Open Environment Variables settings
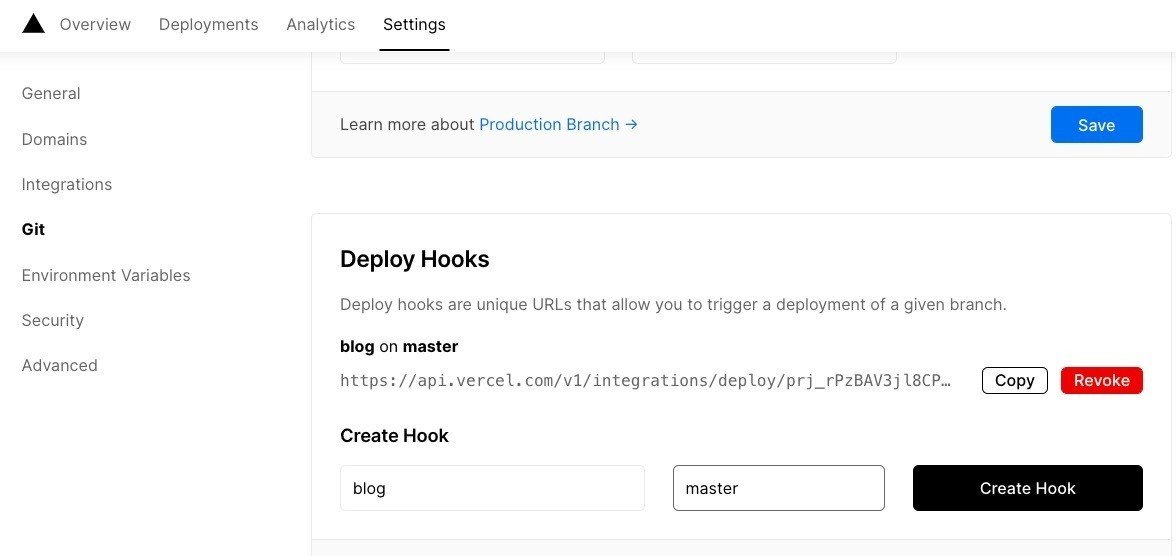Screen dimensions: 1176x556 (x=106, y=275)
